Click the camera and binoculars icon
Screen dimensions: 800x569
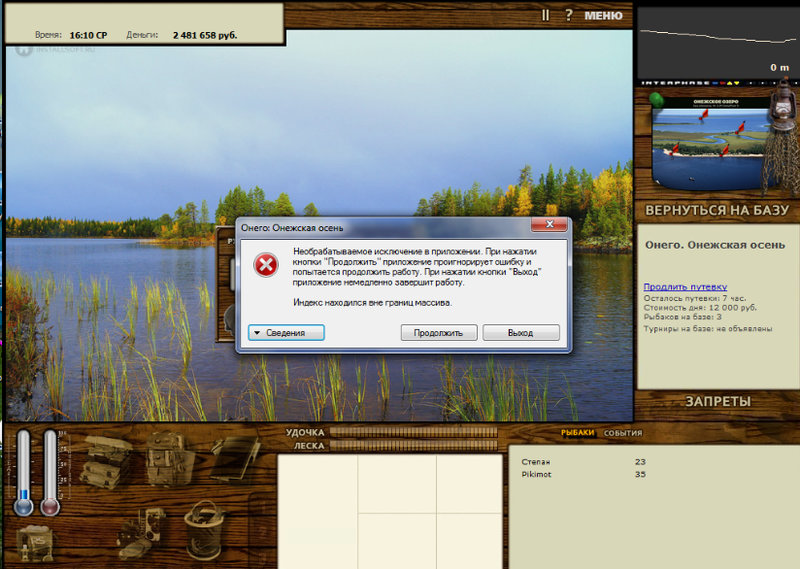(141, 533)
